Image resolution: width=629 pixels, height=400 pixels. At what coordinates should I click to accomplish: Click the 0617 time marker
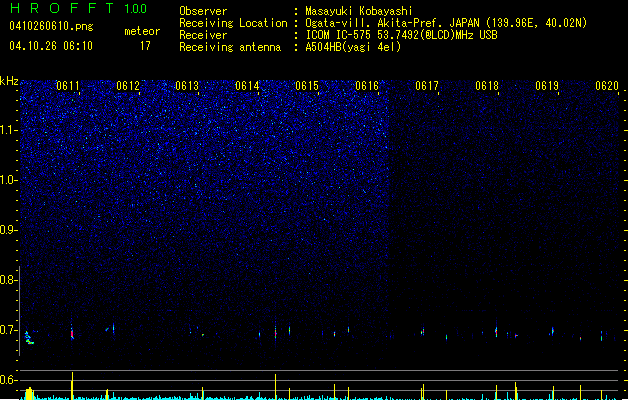427,85
